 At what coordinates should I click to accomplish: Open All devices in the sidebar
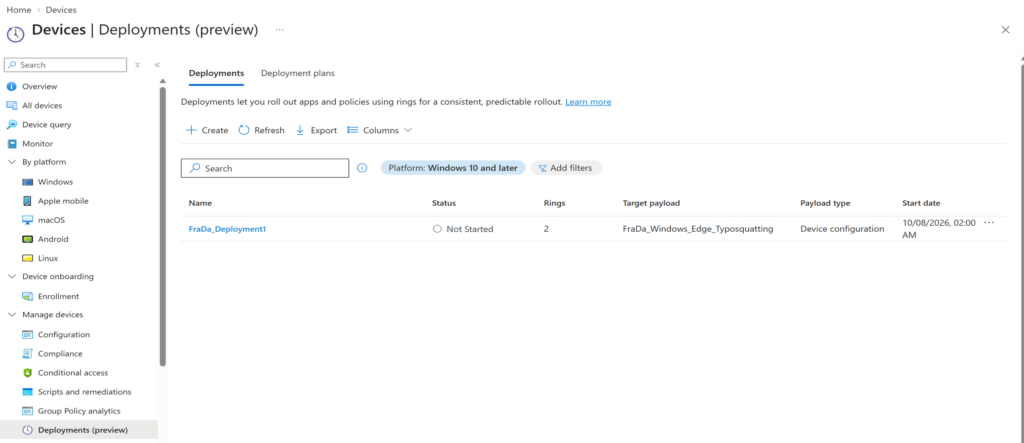[42, 105]
